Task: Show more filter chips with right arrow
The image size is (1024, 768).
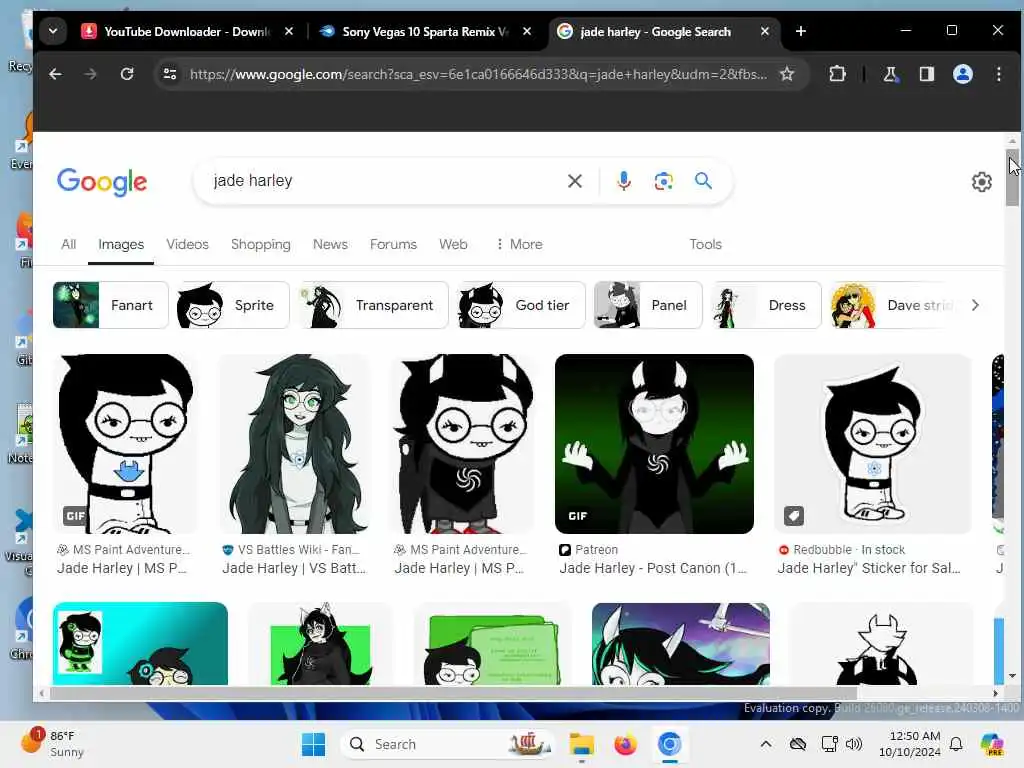Action: click(x=975, y=305)
